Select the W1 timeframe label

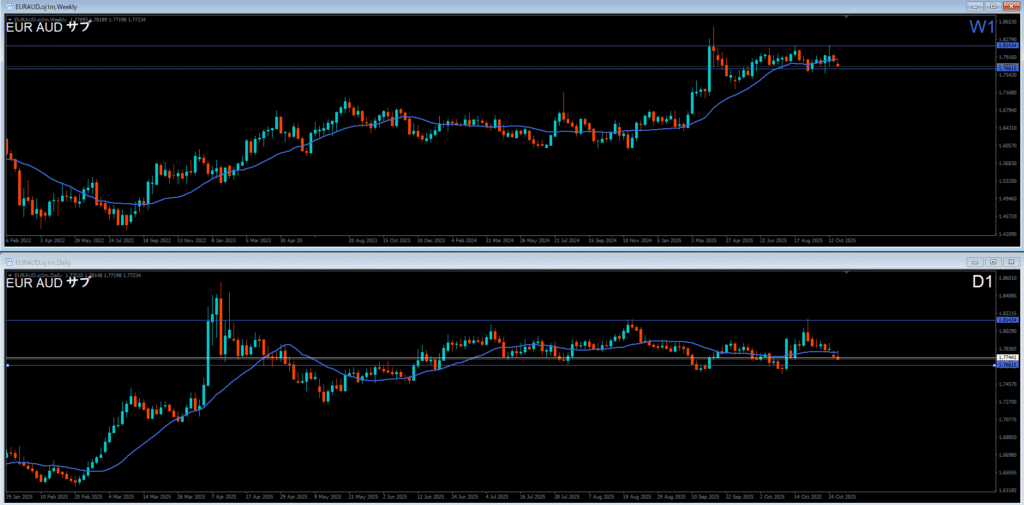[x=980, y=27]
